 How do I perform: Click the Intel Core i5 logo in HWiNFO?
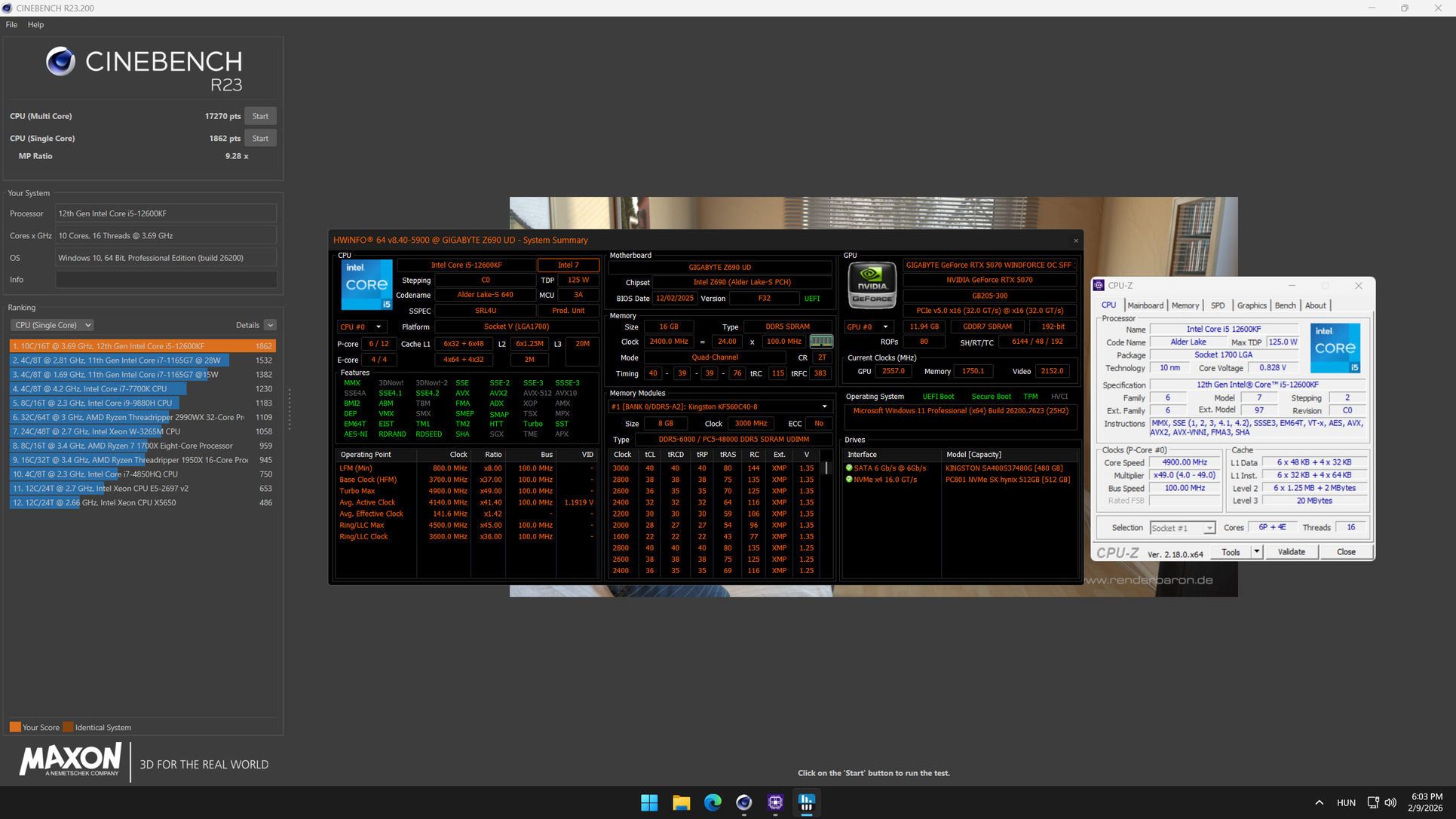point(366,284)
